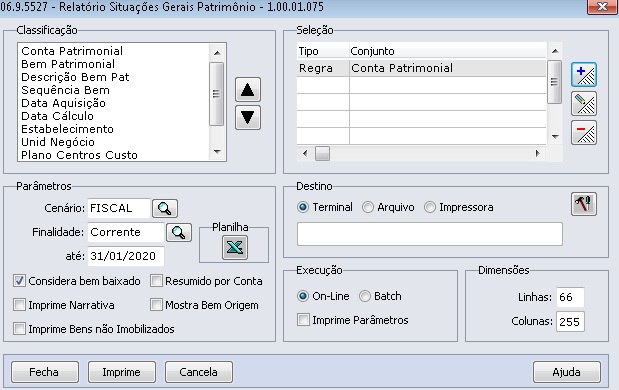Select Bem Patrimonial in list
This screenshot has height=390, width=619.
[x=68, y=64]
